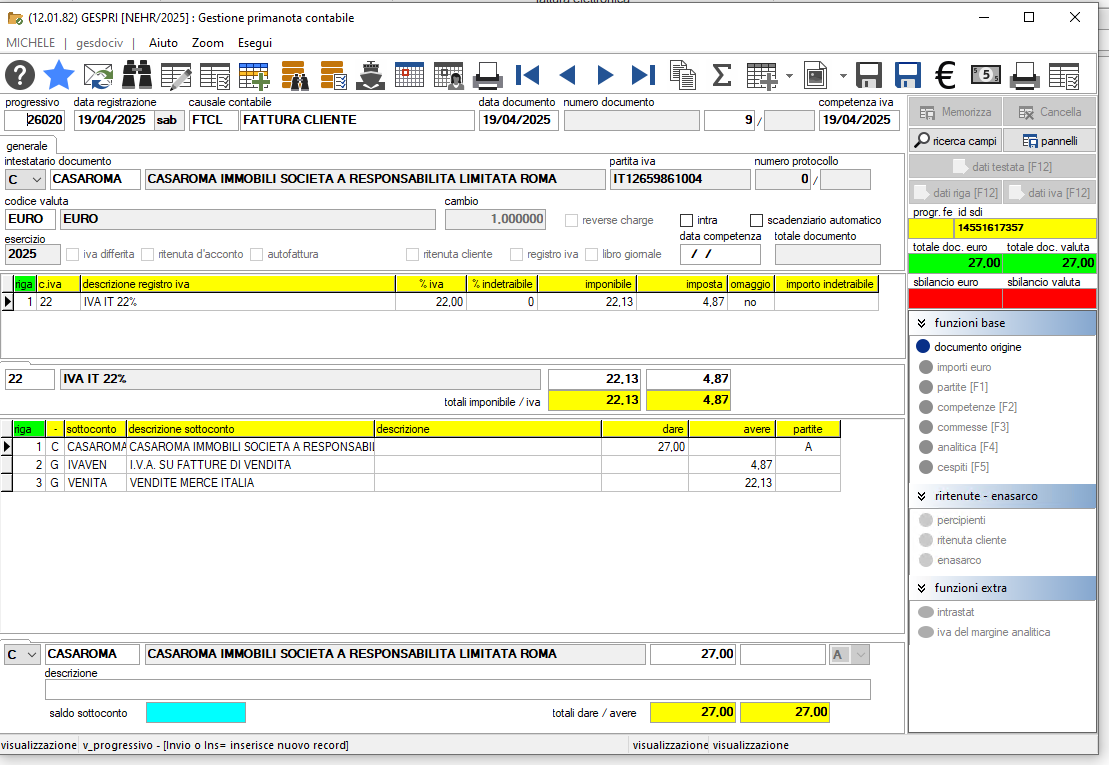
Task: Open the Aiuto menu
Action: (x=163, y=43)
